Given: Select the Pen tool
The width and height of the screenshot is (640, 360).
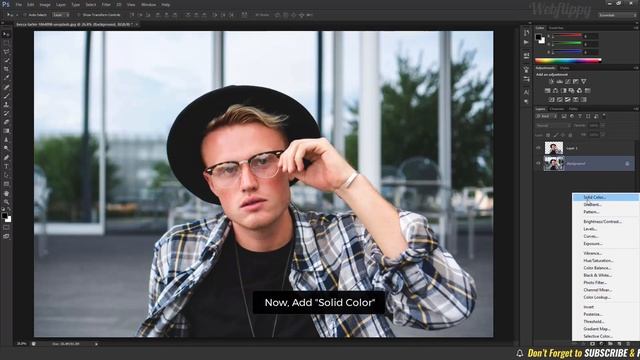Looking at the screenshot, I should (x=6, y=158).
